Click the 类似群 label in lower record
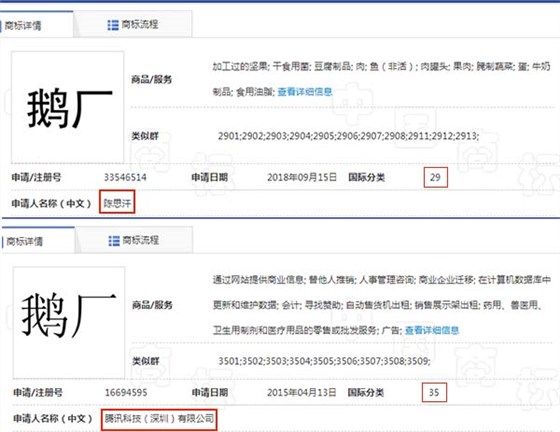The height and width of the screenshot is (432, 560). [145, 361]
